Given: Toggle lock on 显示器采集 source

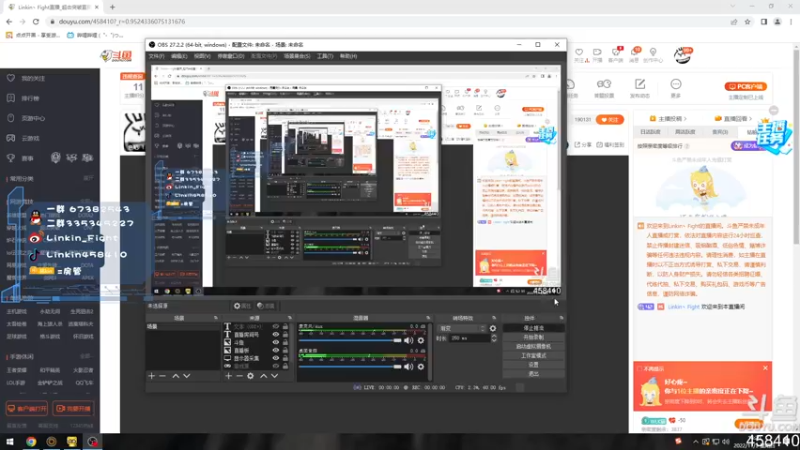Looking at the screenshot, I should pyautogui.click(x=285, y=358).
